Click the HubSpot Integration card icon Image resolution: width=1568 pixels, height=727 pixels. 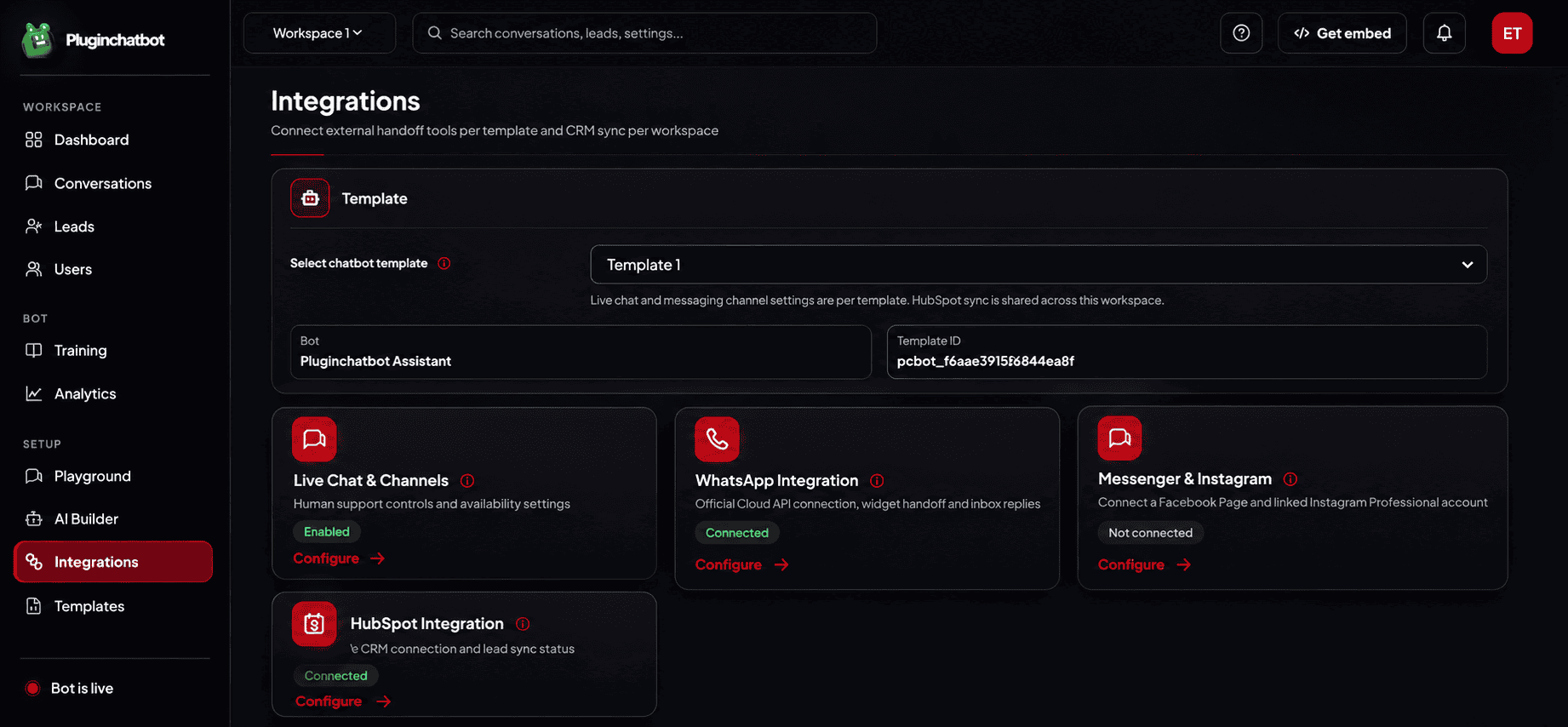point(314,624)
